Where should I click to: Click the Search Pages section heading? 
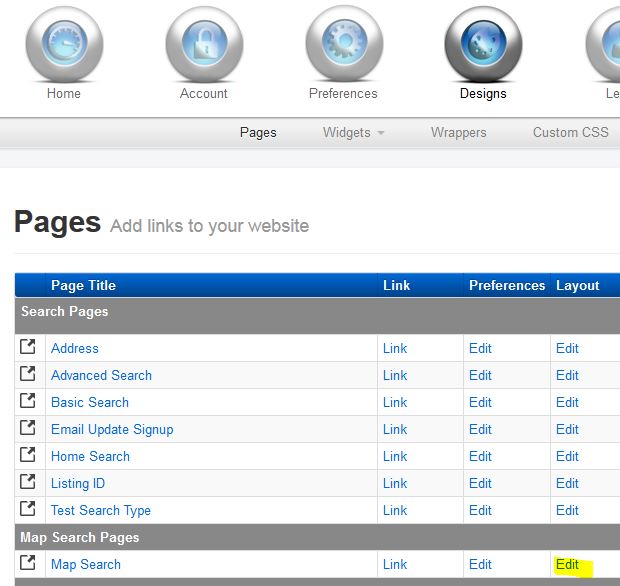(x=64, y=312)
